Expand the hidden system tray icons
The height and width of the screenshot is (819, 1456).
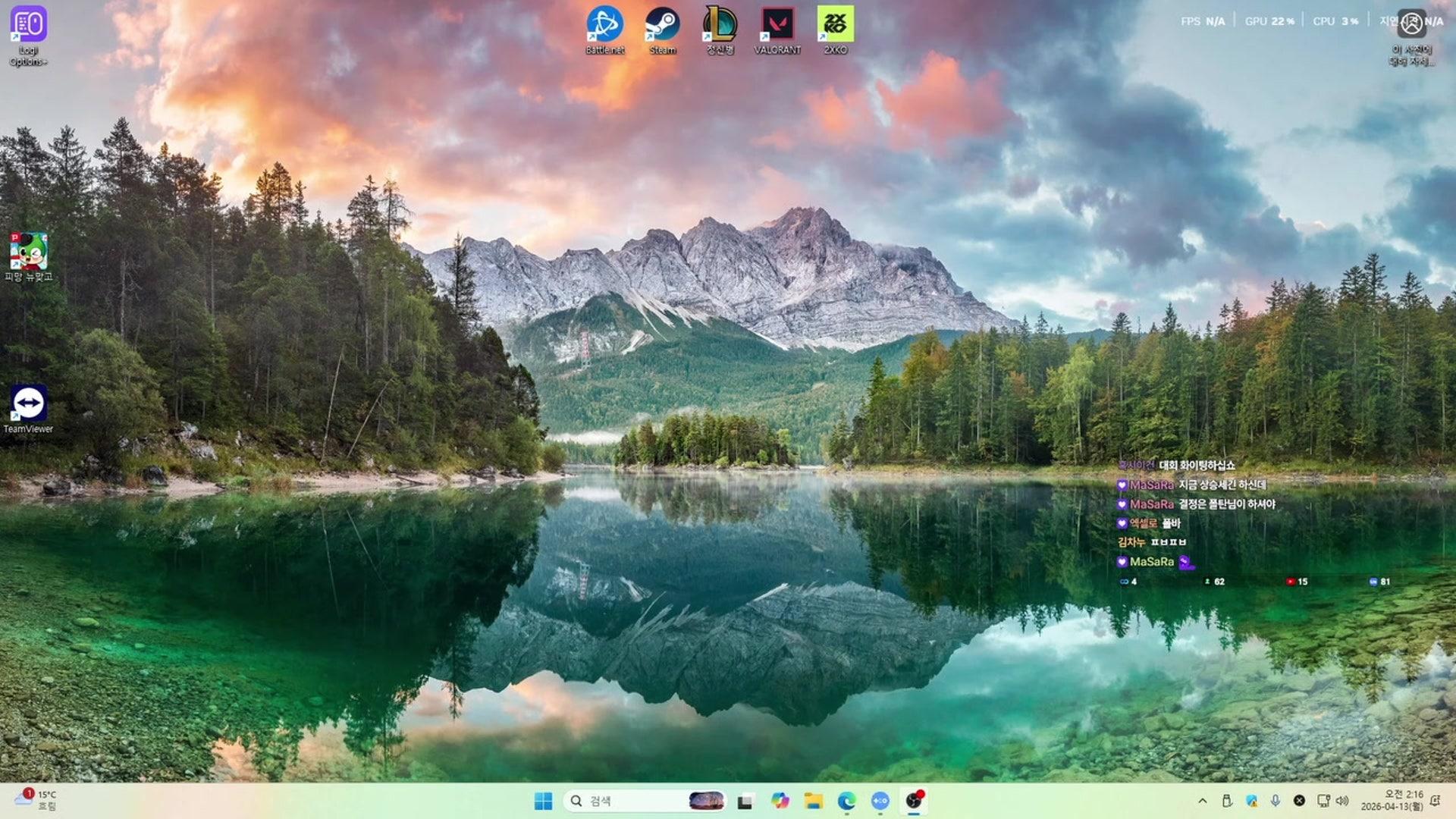[1202, 801]
